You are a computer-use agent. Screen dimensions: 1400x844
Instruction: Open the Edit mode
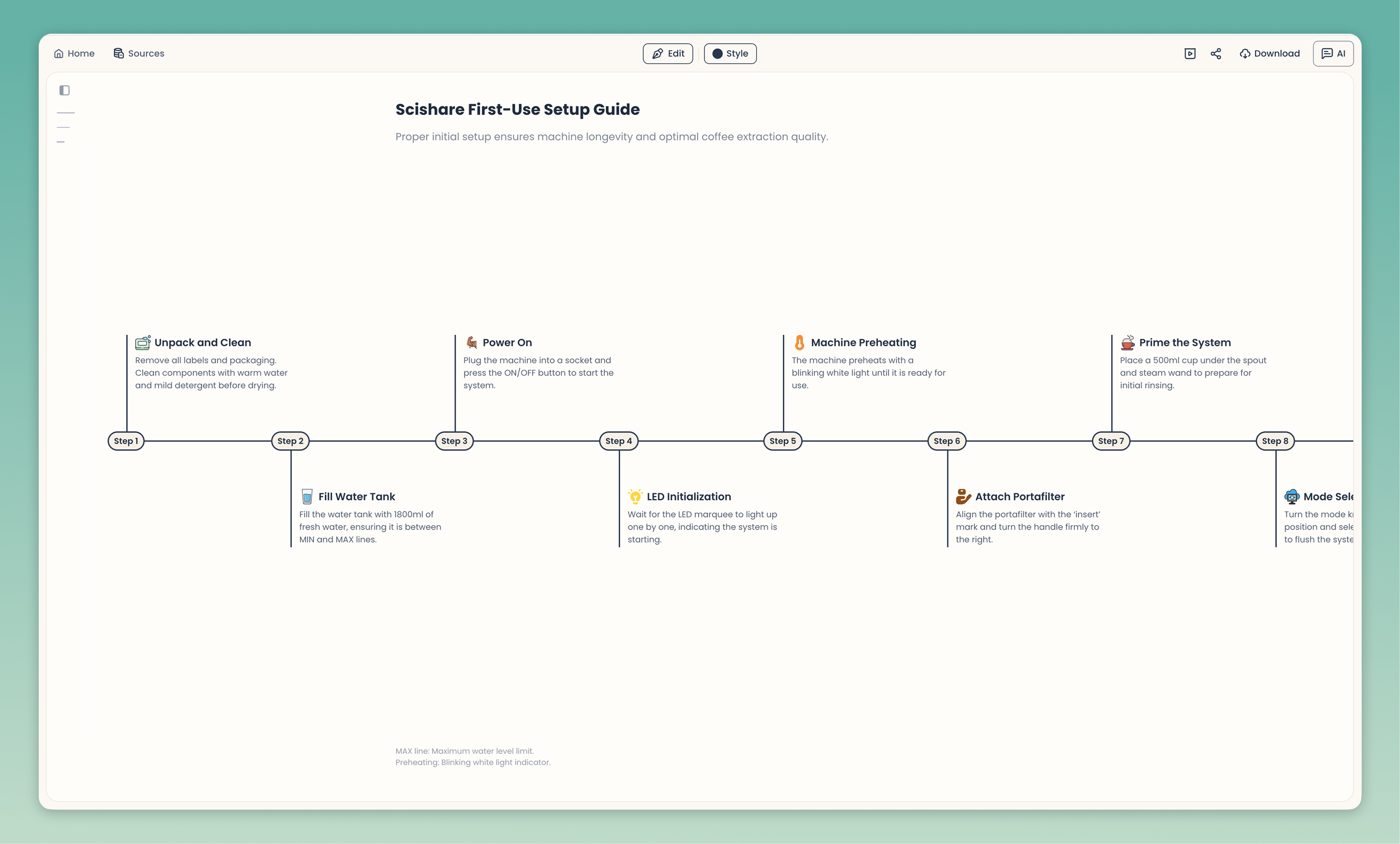[667, 53]
